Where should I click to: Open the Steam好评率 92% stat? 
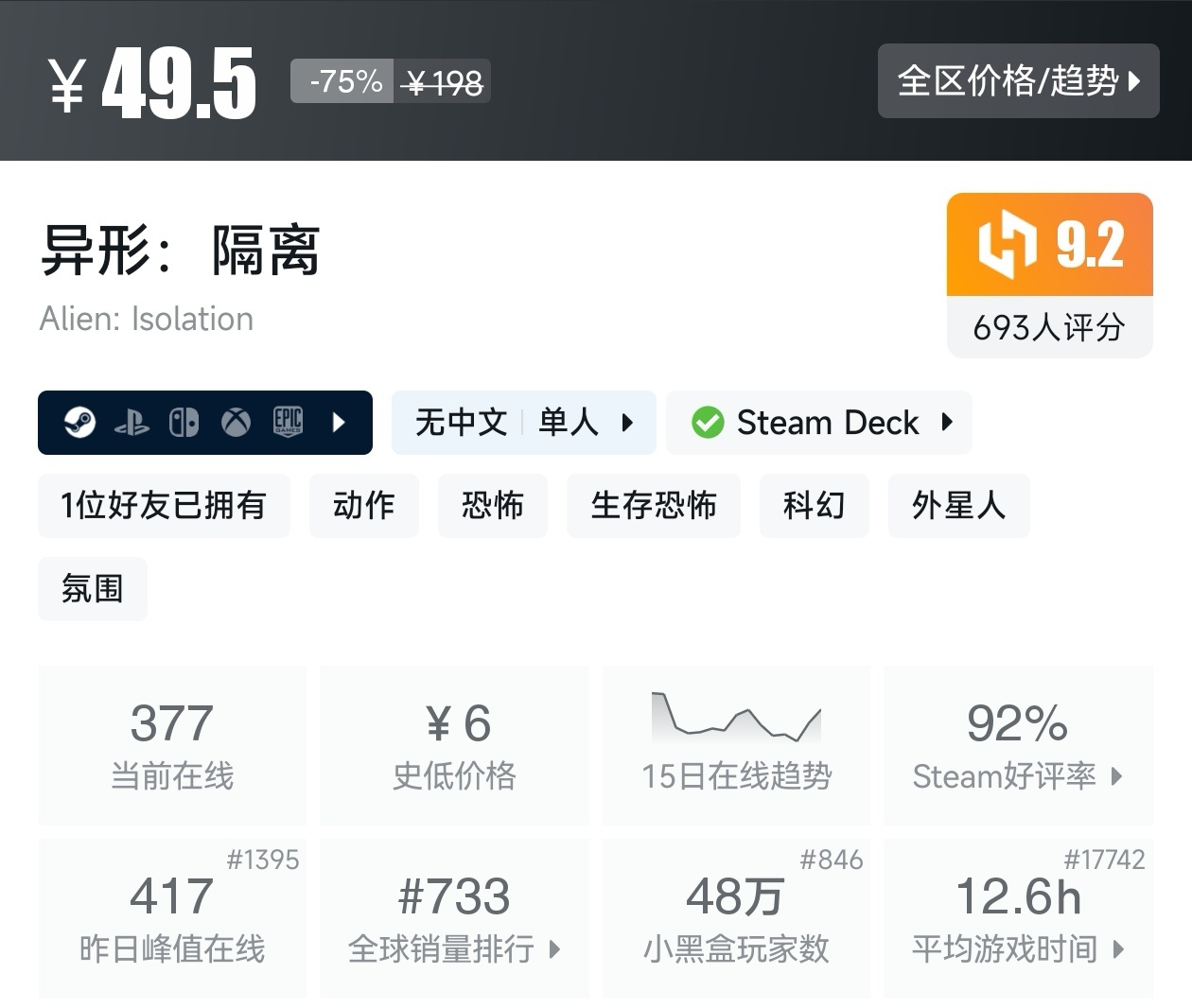pyautogui.click(x=1018, y=745)
